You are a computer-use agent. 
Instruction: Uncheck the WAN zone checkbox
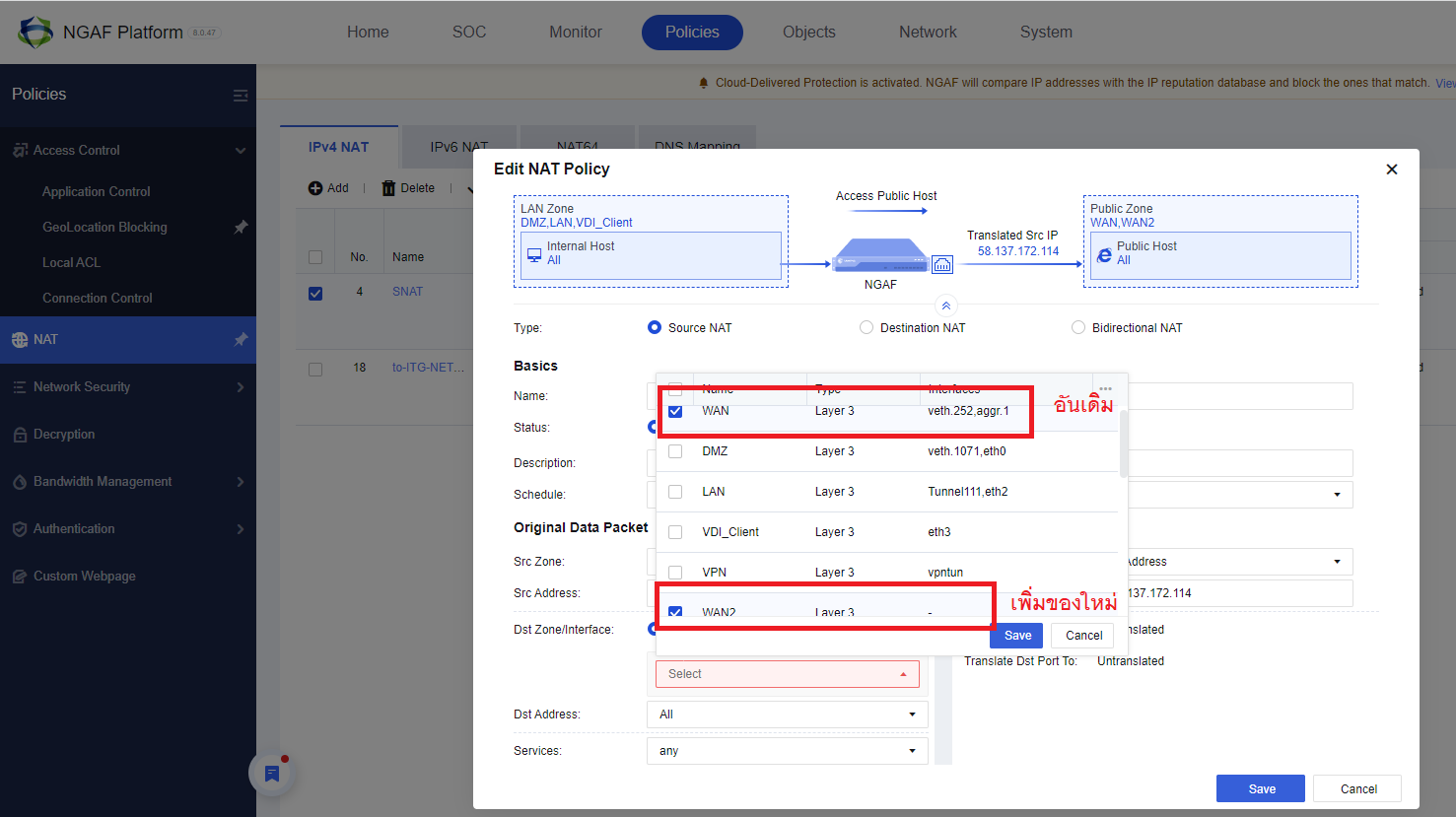click(x=675, y=411)
